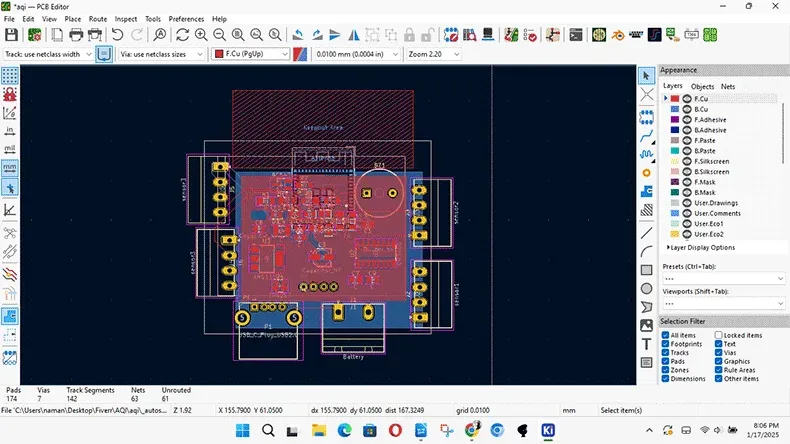The image size is (790, 444).
Task: Show hidden tray icons chevron
Action: [649, 430]
